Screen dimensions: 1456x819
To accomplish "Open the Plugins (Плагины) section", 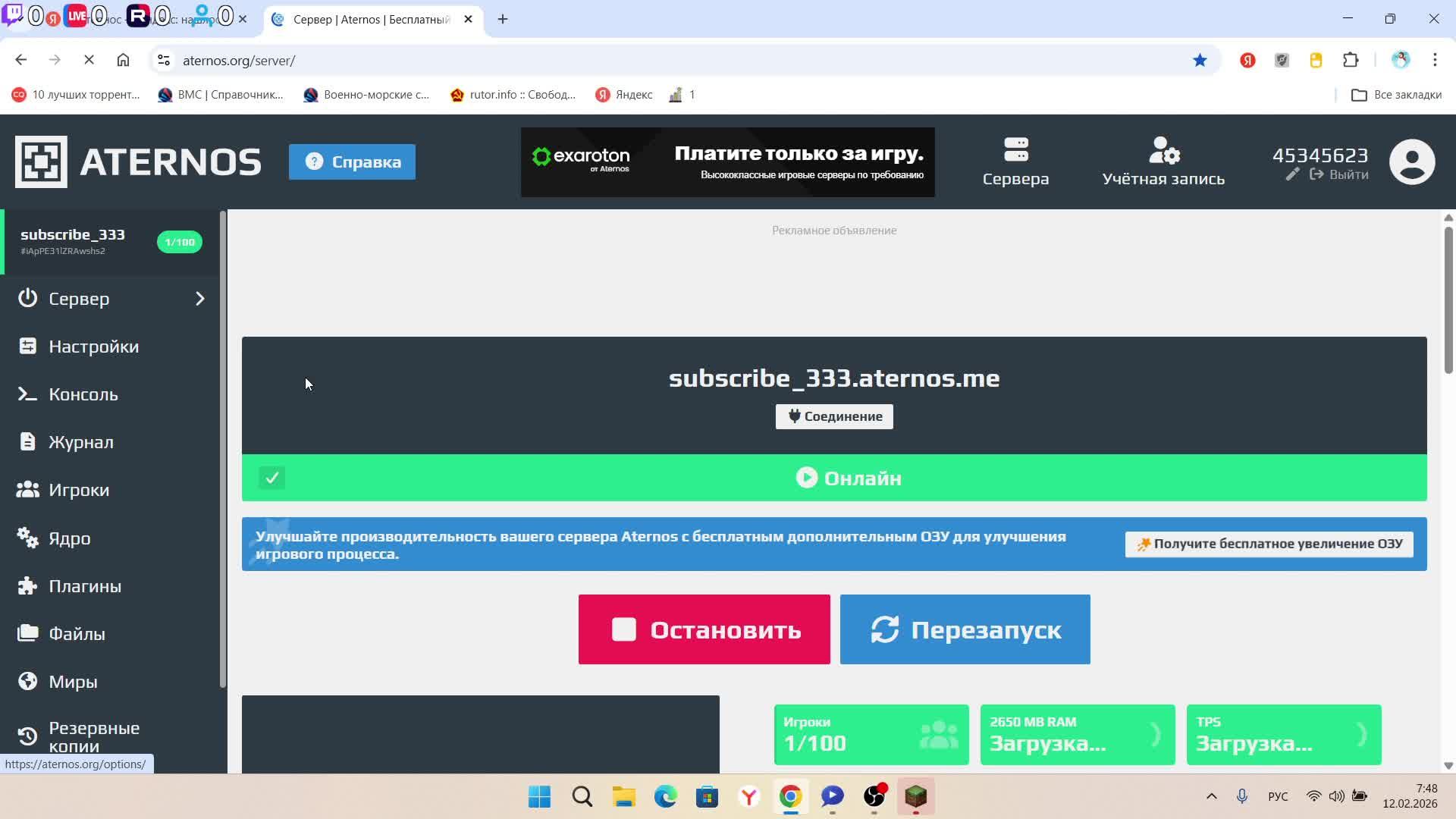I will 84,586.
